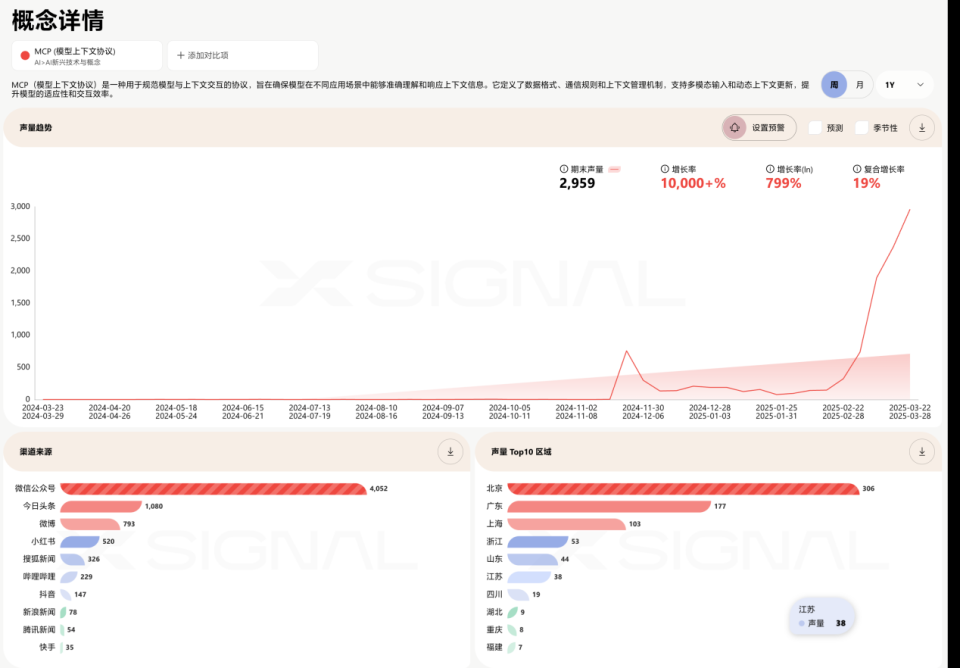Download the 声量 Top10 区域 chart
This screenshot has width=960, height=668.
[921, 452]
